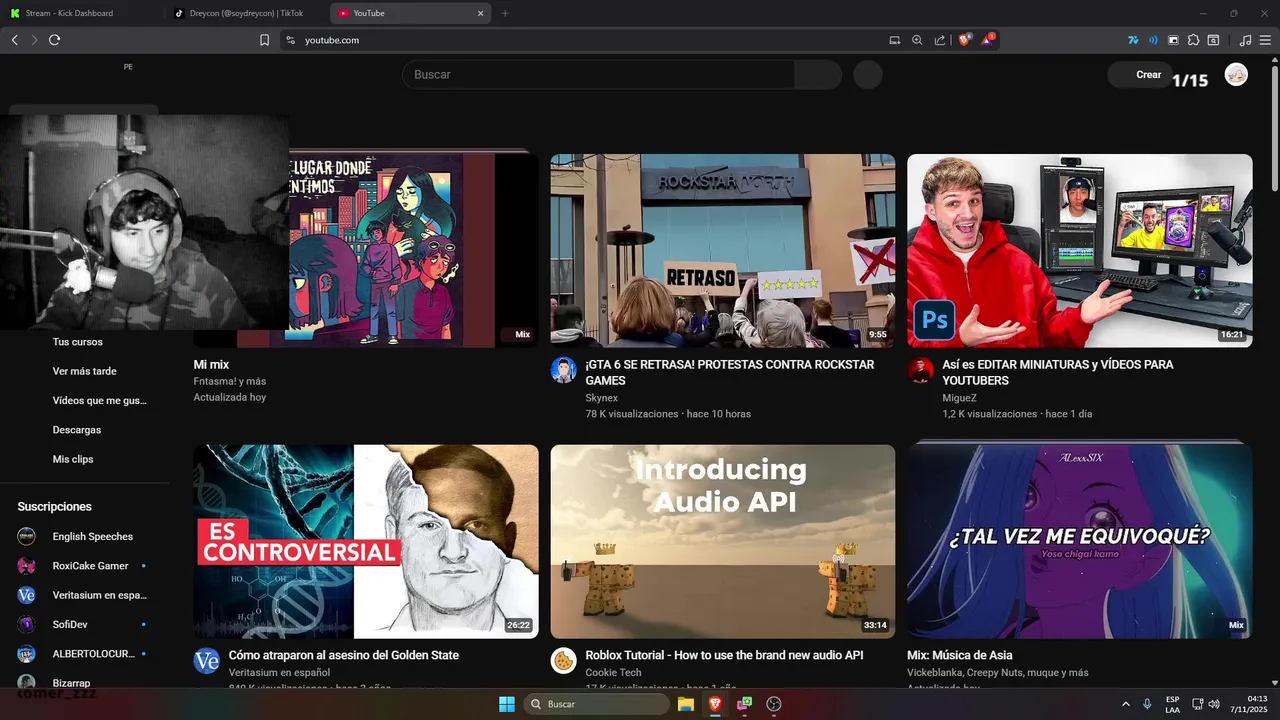
Task: Open Mis clips in sidebar
Action: pos(73,459)
